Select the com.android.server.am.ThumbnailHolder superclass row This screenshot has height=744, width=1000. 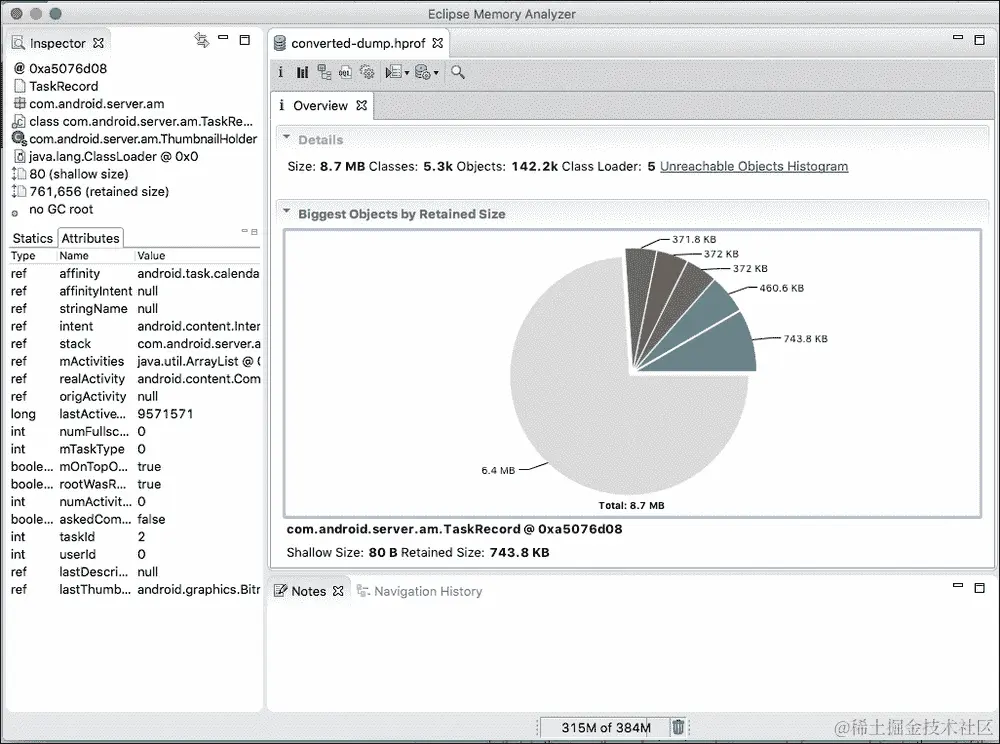coord(135,138)
